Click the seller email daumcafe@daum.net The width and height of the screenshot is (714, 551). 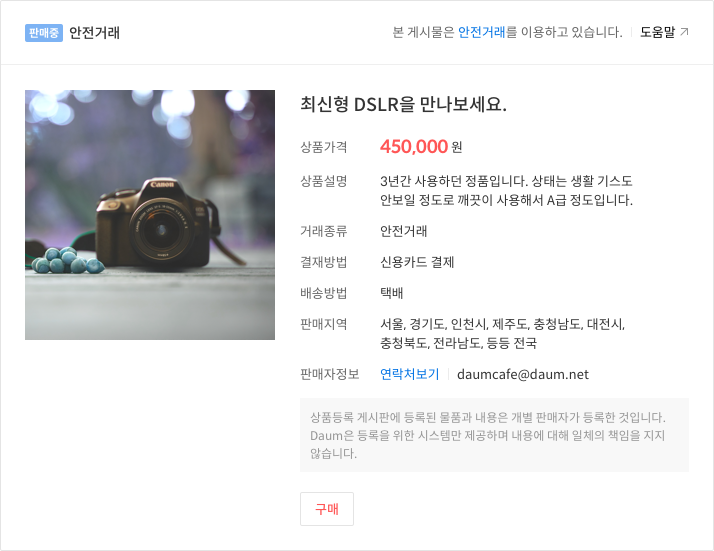523,374
